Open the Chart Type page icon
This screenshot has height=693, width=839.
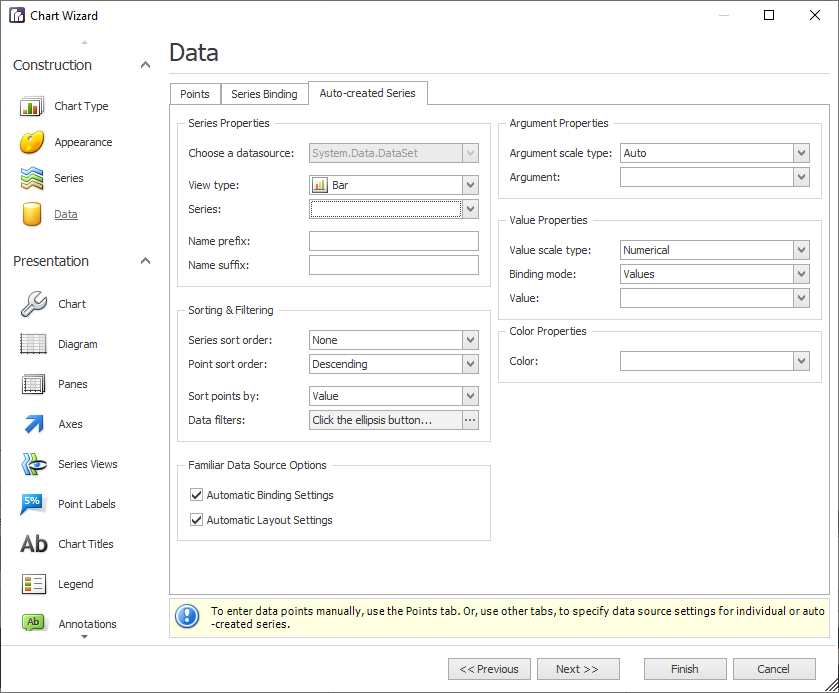[32, 106]
